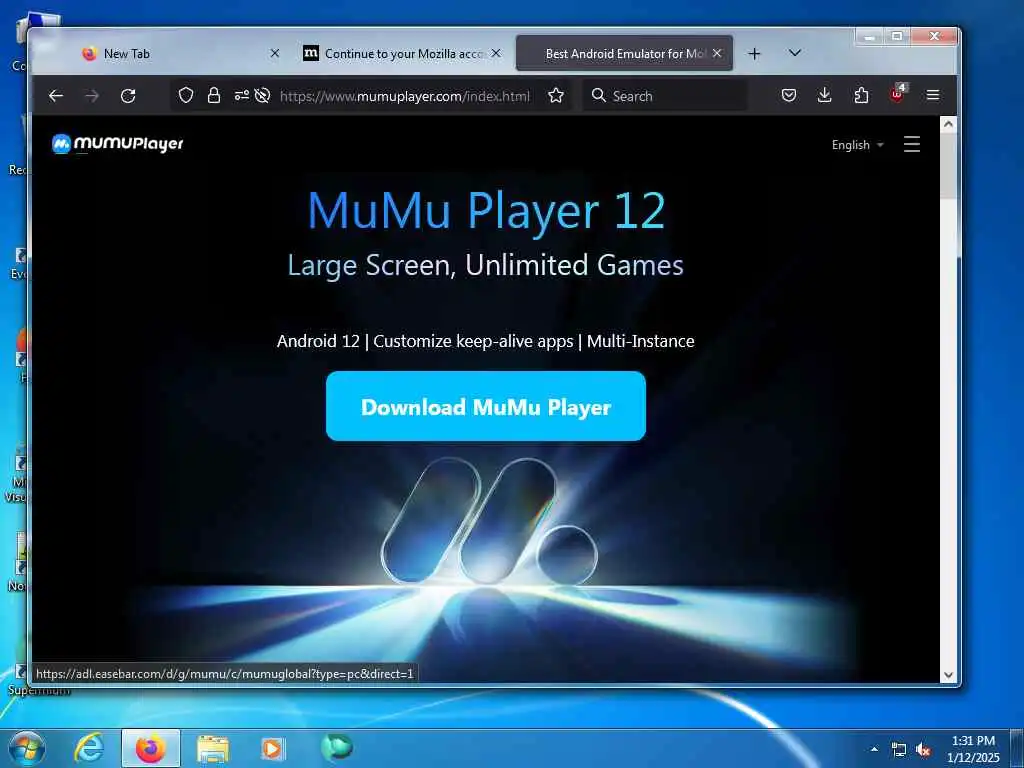The image size is (1024, 768).
Task: Click the blocked autoplay icon in address bar
Action: 263,95
